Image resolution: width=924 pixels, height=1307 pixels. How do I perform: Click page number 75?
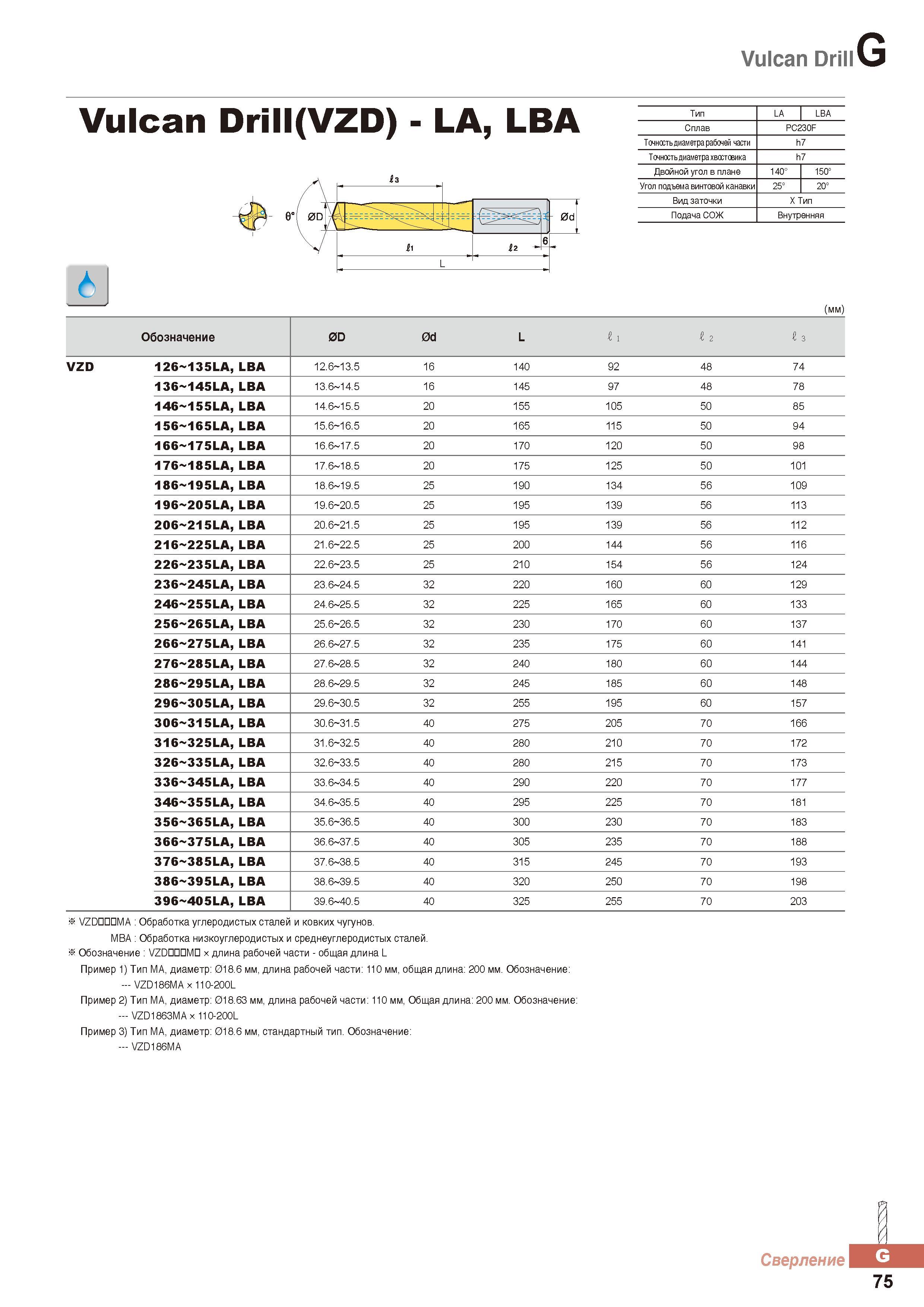882,1281
